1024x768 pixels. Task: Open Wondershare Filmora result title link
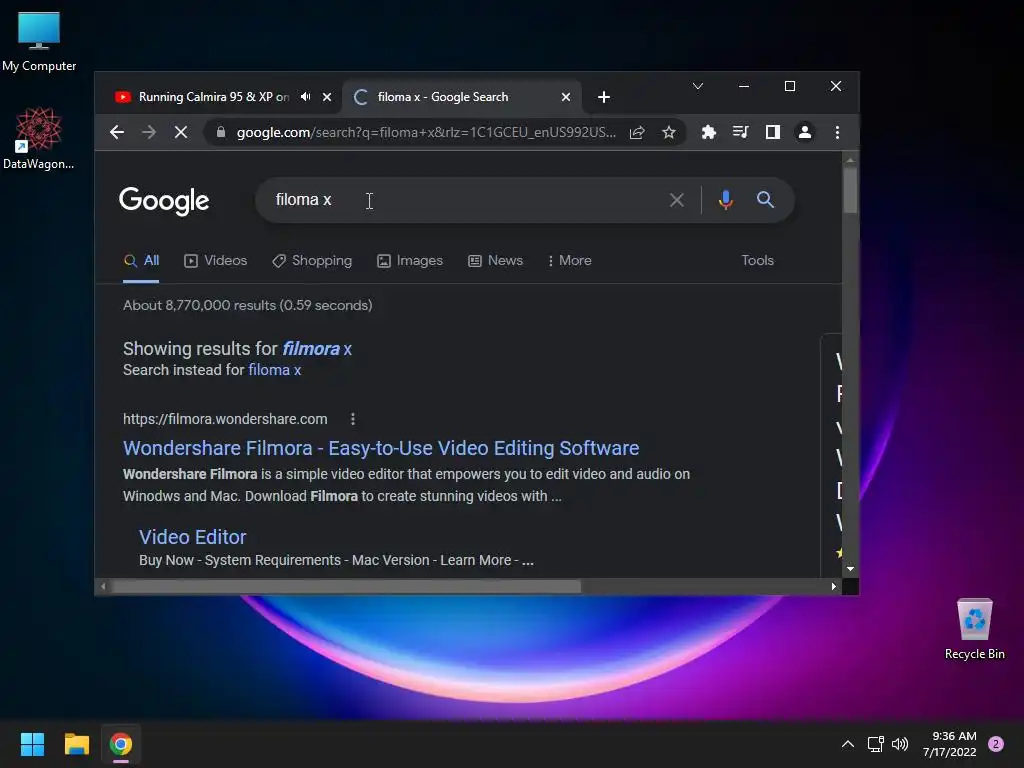click(381, 448)
